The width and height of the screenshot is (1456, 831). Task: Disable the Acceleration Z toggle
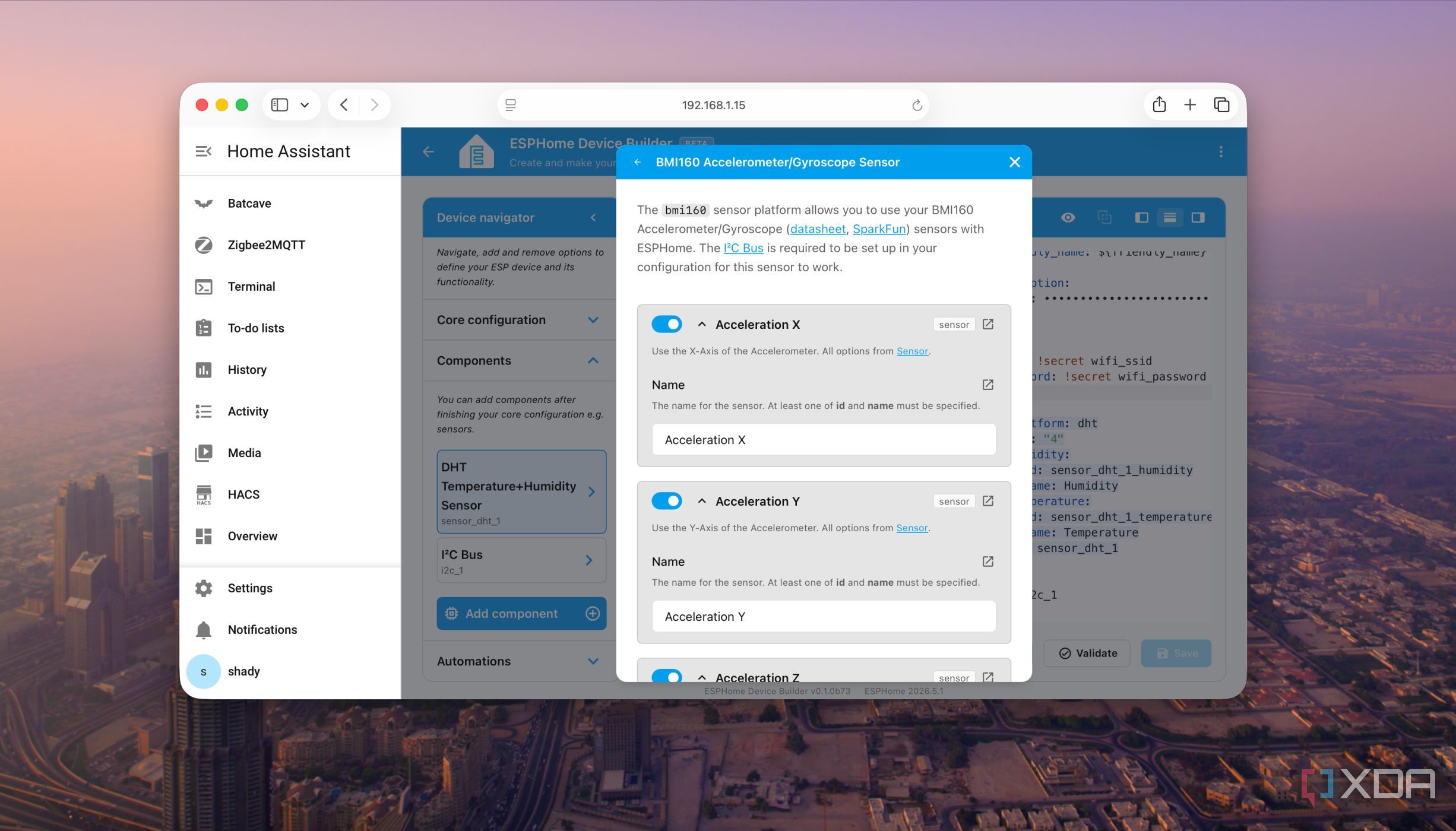(x=666, y=675)
